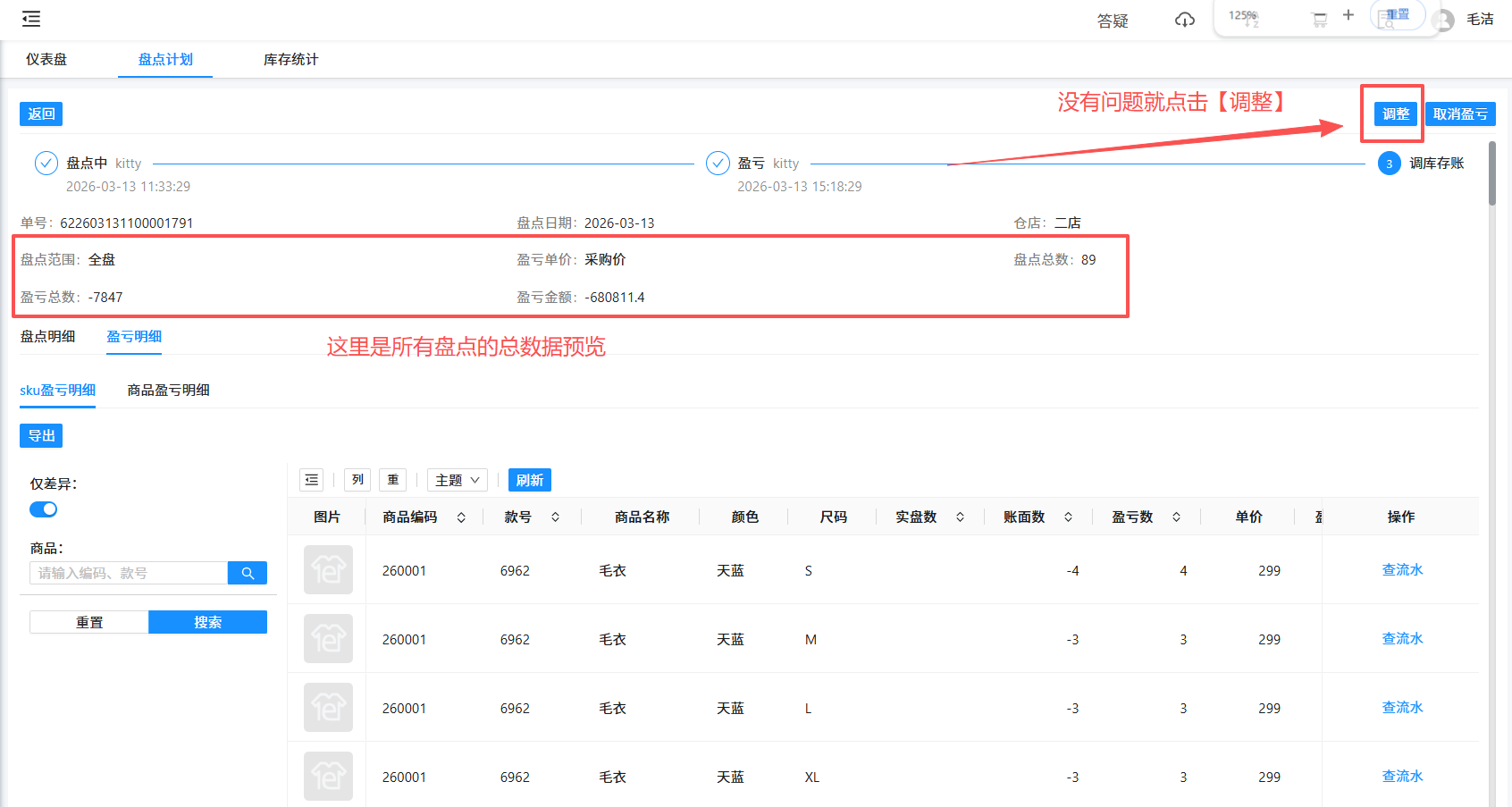The height and width of the screenshot is (807, 1512).
Task: Open the shopping cart icon in header
Action: coord(1319,20)
